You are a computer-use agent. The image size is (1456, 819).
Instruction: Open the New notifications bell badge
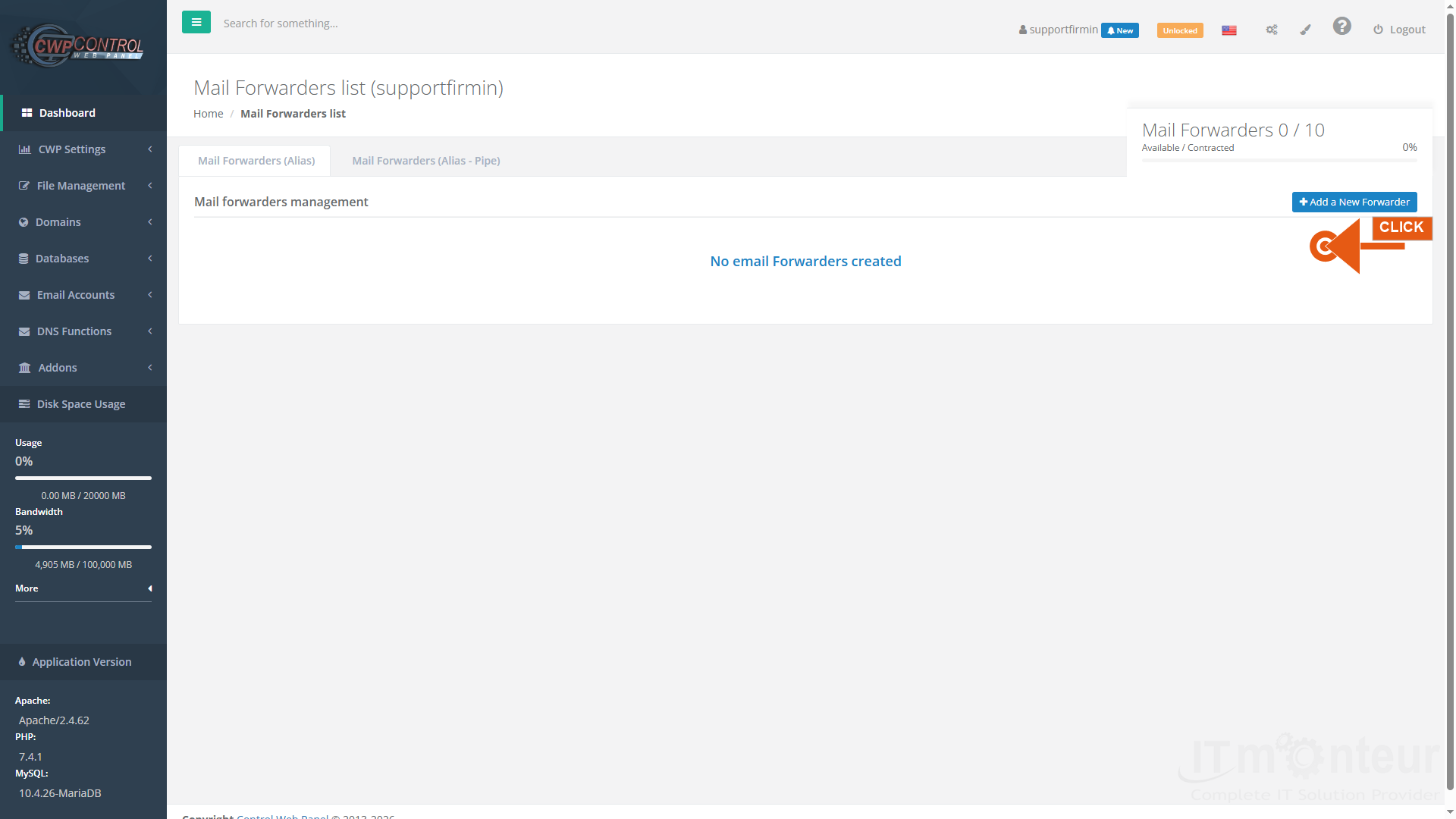(1120, 30)
